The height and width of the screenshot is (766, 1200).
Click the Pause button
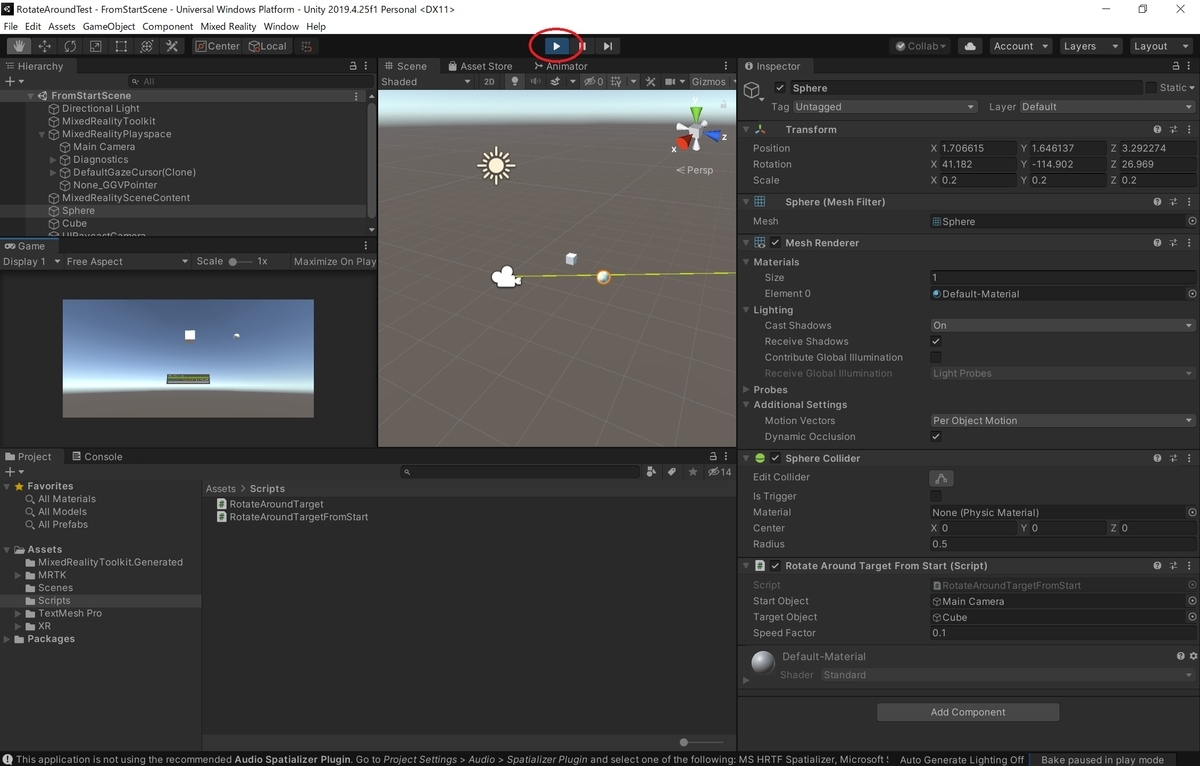click(x=582, y=46)
